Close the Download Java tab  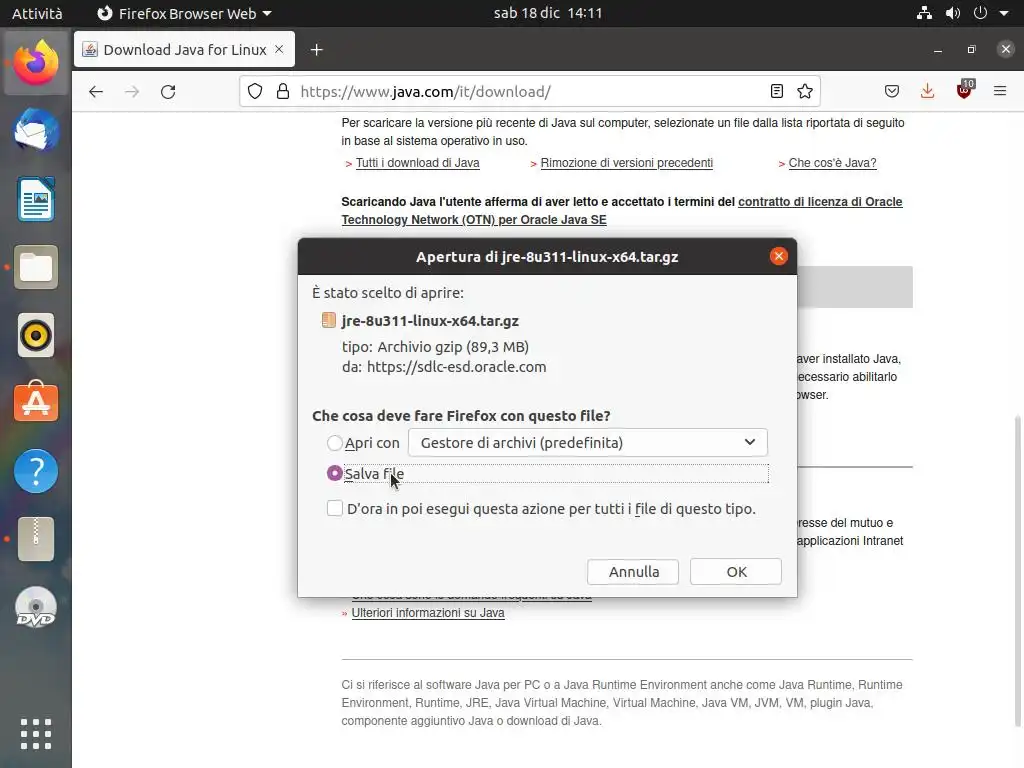(279, 49)
